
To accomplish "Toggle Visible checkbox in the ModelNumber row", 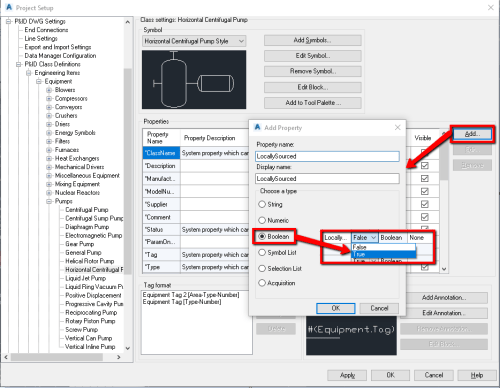I will [x=424, y=191].
